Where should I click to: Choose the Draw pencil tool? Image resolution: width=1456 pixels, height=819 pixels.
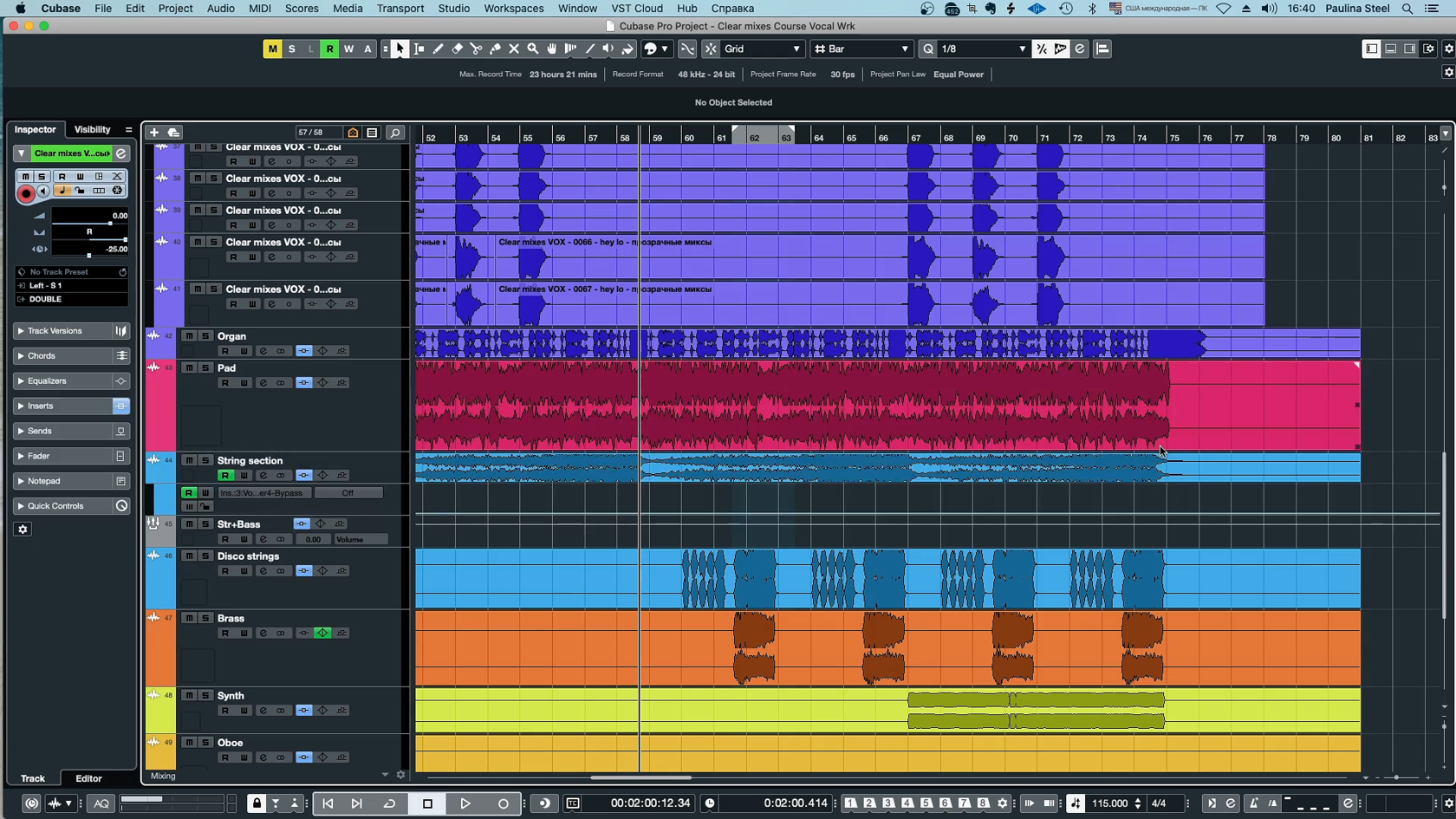click(438, 49)
